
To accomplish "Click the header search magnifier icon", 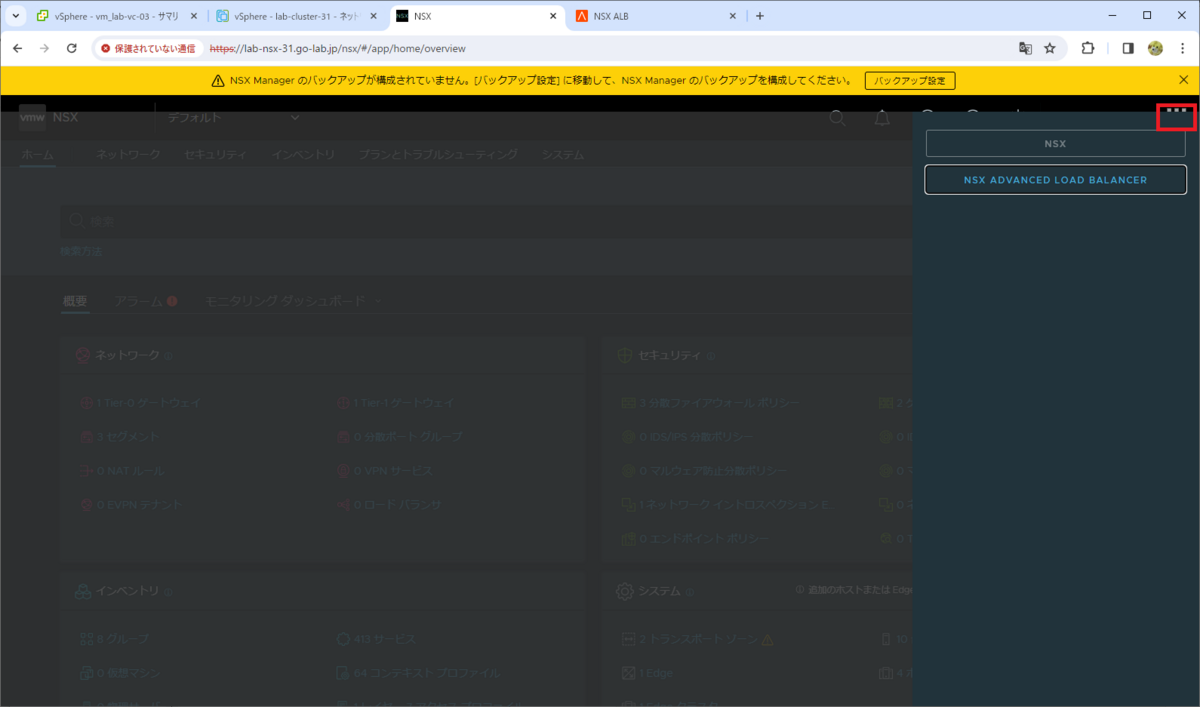I will click(838, 118).
